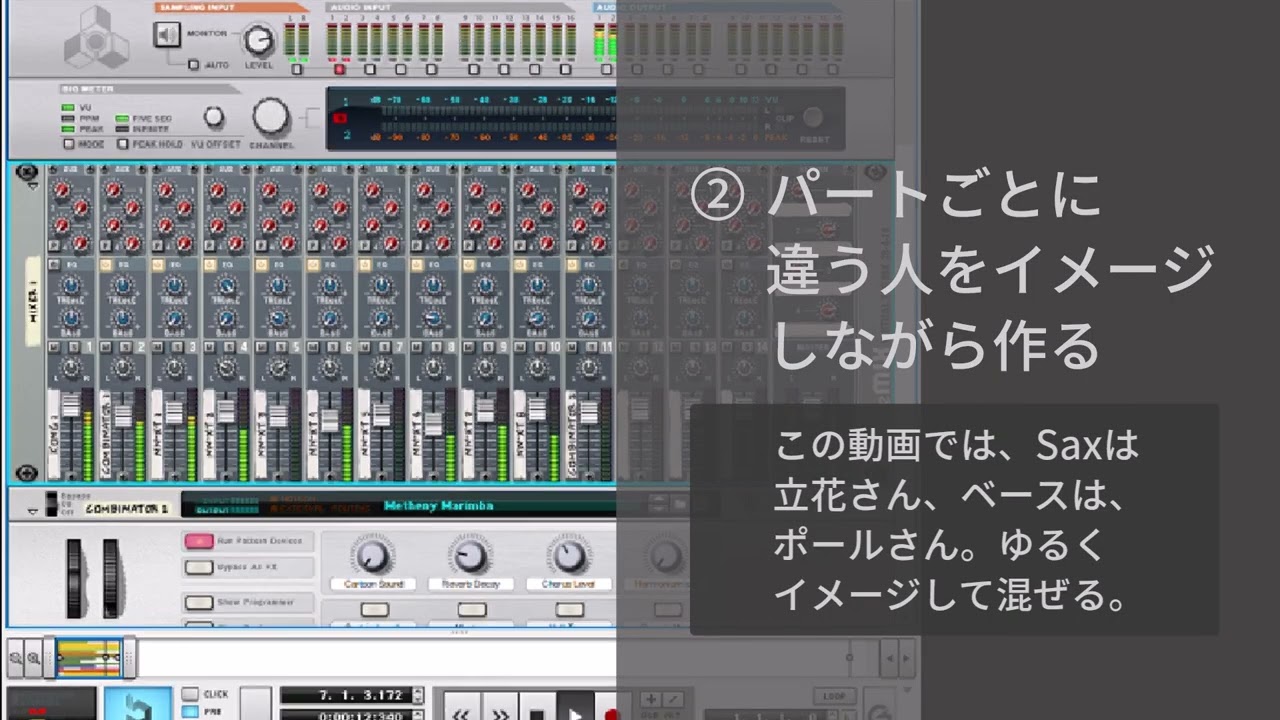Click the Treble knob on channel 2

(x=122, y=287)
